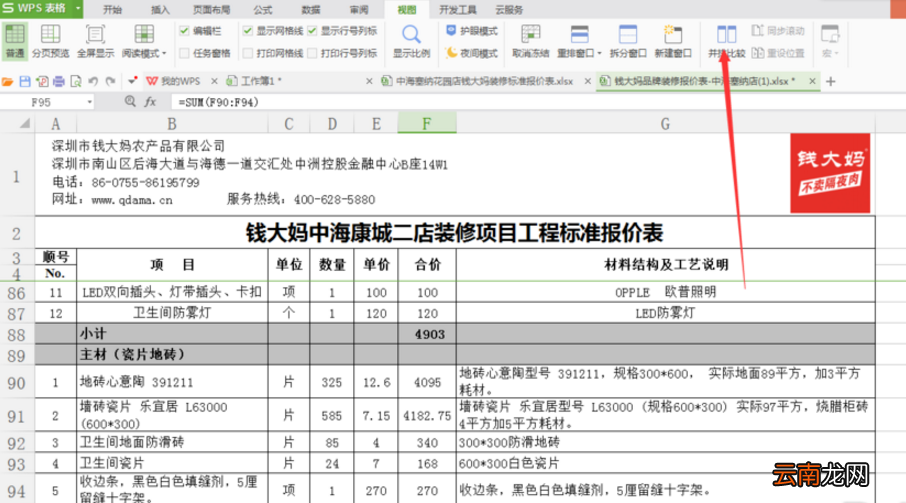
Task: Turn on 阅读模式 reading mode icon
Action: (144, 34)
